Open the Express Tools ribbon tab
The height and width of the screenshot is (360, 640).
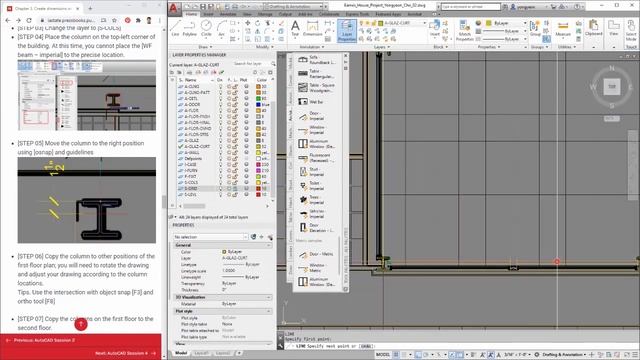coord(357,14)
